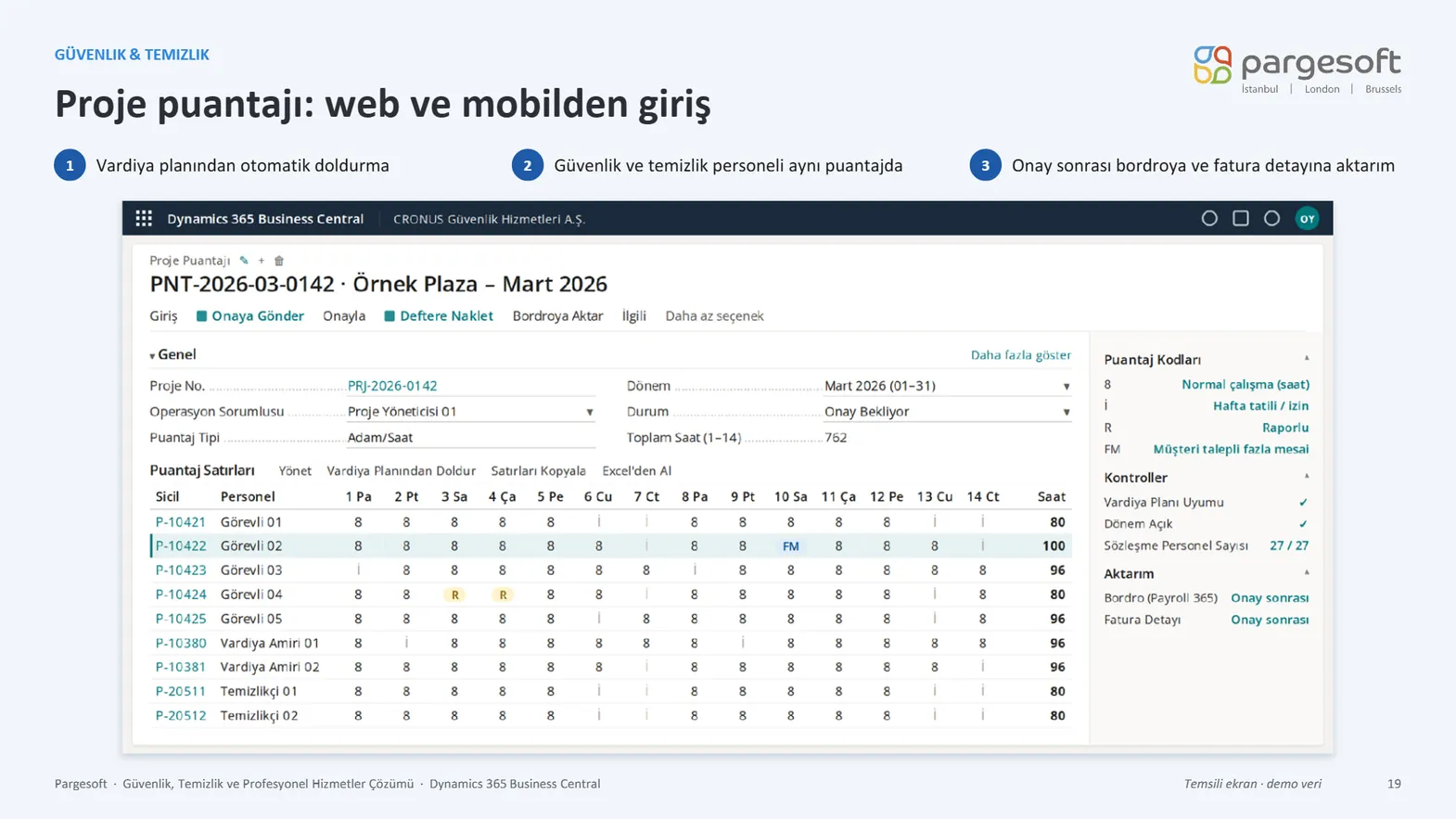Viewport: 1456px width, 819px height.
Task: Click the trash delete icon
Action: click(279, 261)
